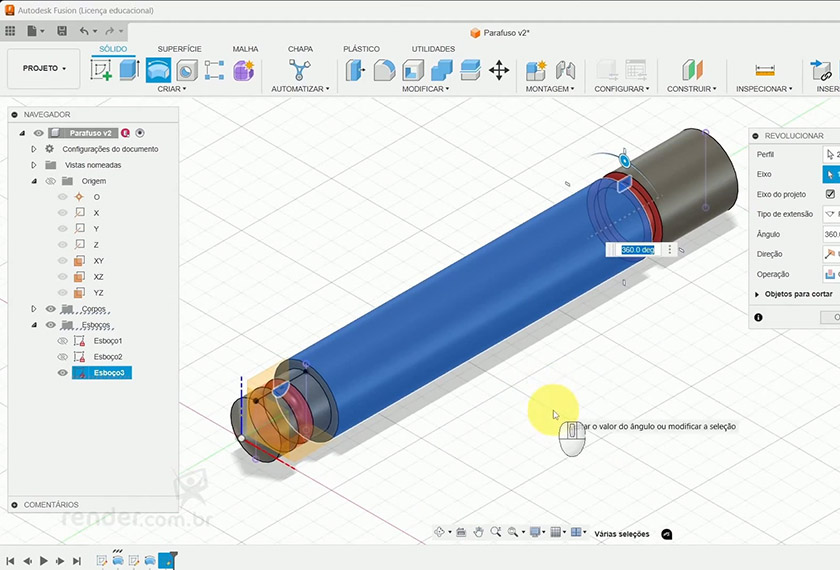Select Esboço2 in the browser
Viewport: 840px width, 570px height.
[x=108, y=357]
